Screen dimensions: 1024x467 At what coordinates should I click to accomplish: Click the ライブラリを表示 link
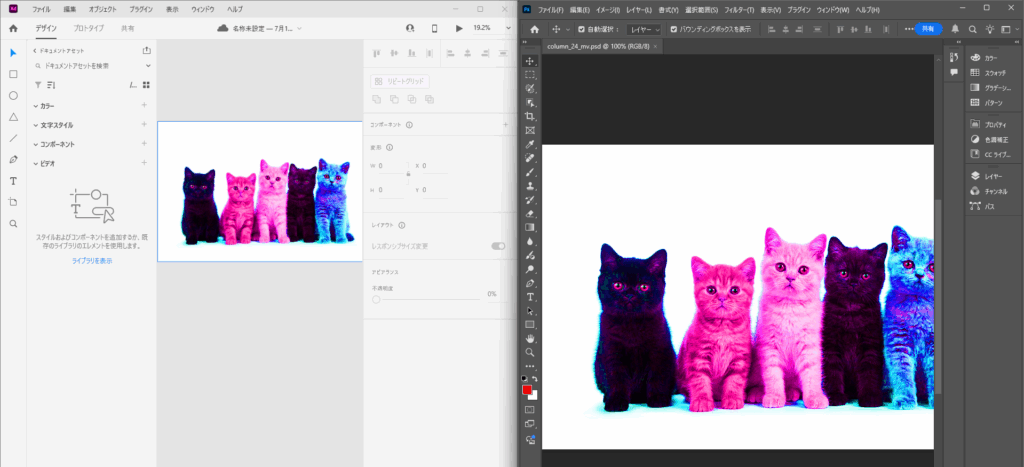tap(92, 260)
